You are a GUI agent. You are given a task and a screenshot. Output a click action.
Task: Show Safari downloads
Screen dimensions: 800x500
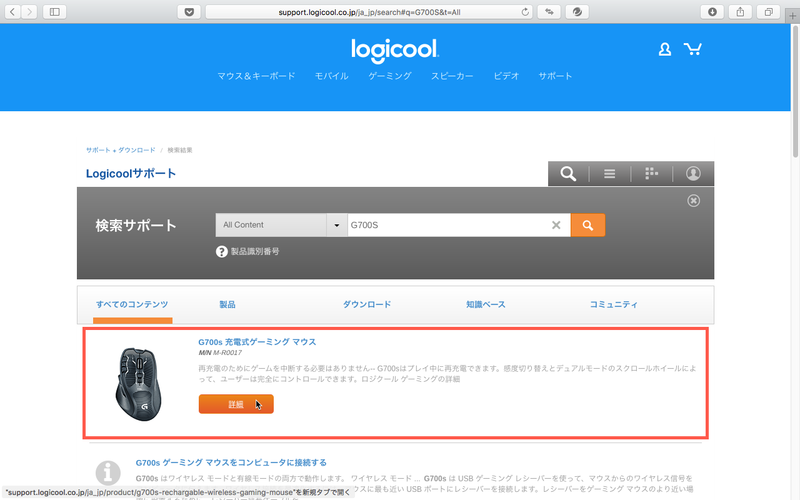(x=712, y=12)
